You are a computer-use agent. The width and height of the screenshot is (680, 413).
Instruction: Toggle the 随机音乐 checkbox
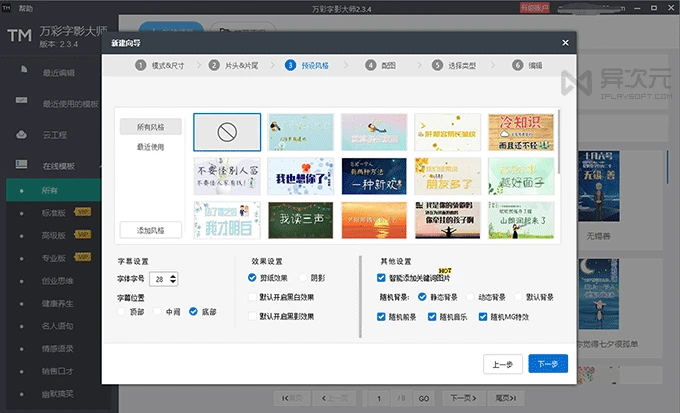coord(432,317)
